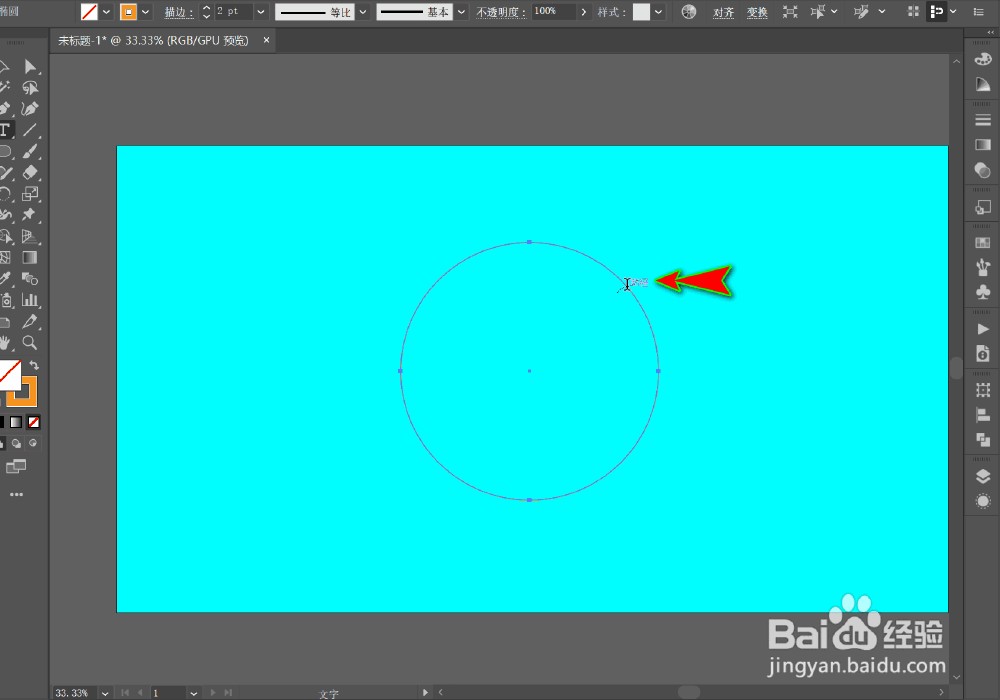The height and width of the screenshot is (700, 1000).
Task: Switch to Draw Behind mode
Action: (16, 443)
